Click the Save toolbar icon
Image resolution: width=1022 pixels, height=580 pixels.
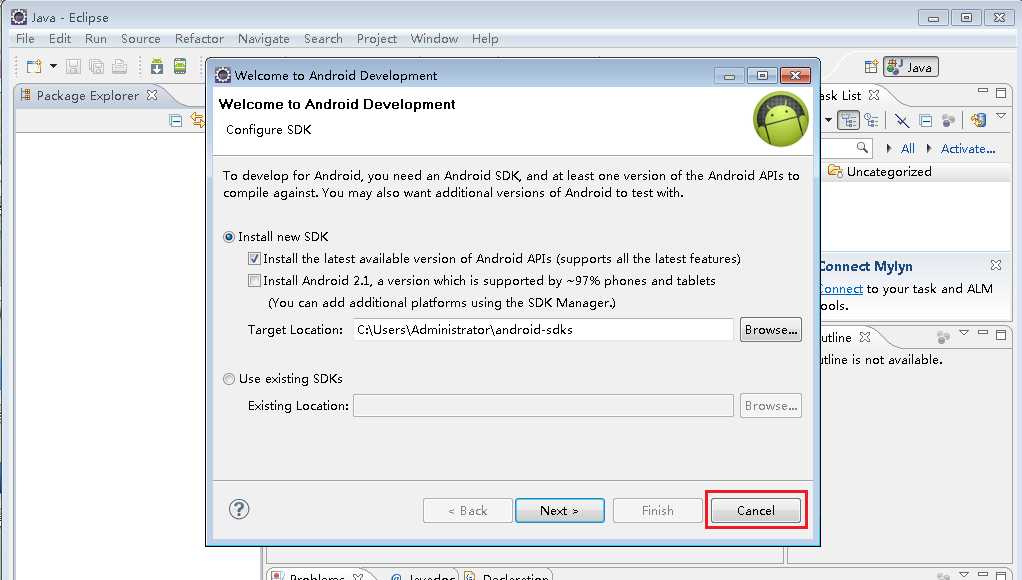click(73, 66)
